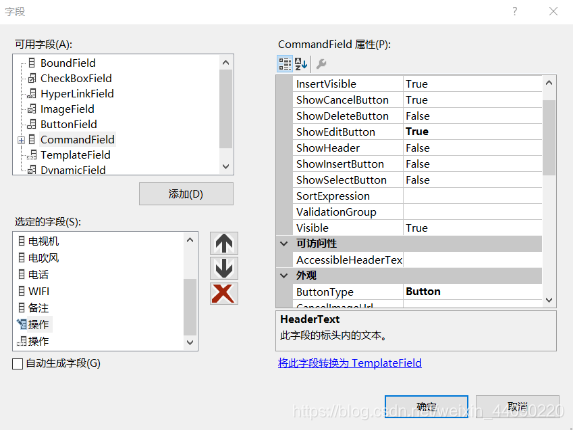Click the ShowHeader property row

[x=417, y=148]
